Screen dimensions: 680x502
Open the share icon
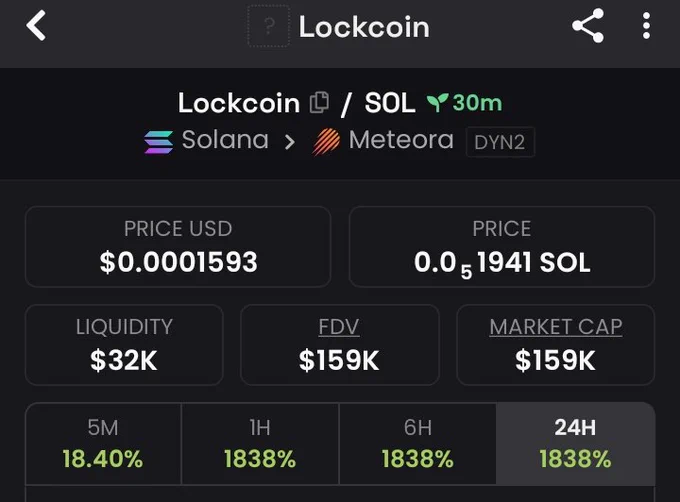588,25
